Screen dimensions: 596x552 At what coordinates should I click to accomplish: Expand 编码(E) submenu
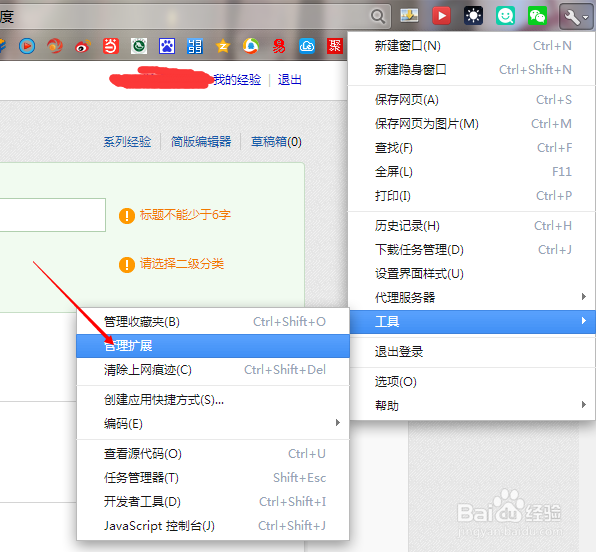pos(213,424)
